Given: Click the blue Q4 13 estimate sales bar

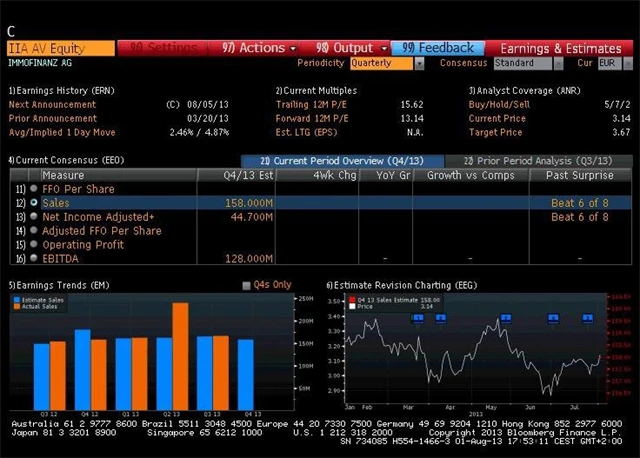Looking at the screenshot, I should 246,375.
